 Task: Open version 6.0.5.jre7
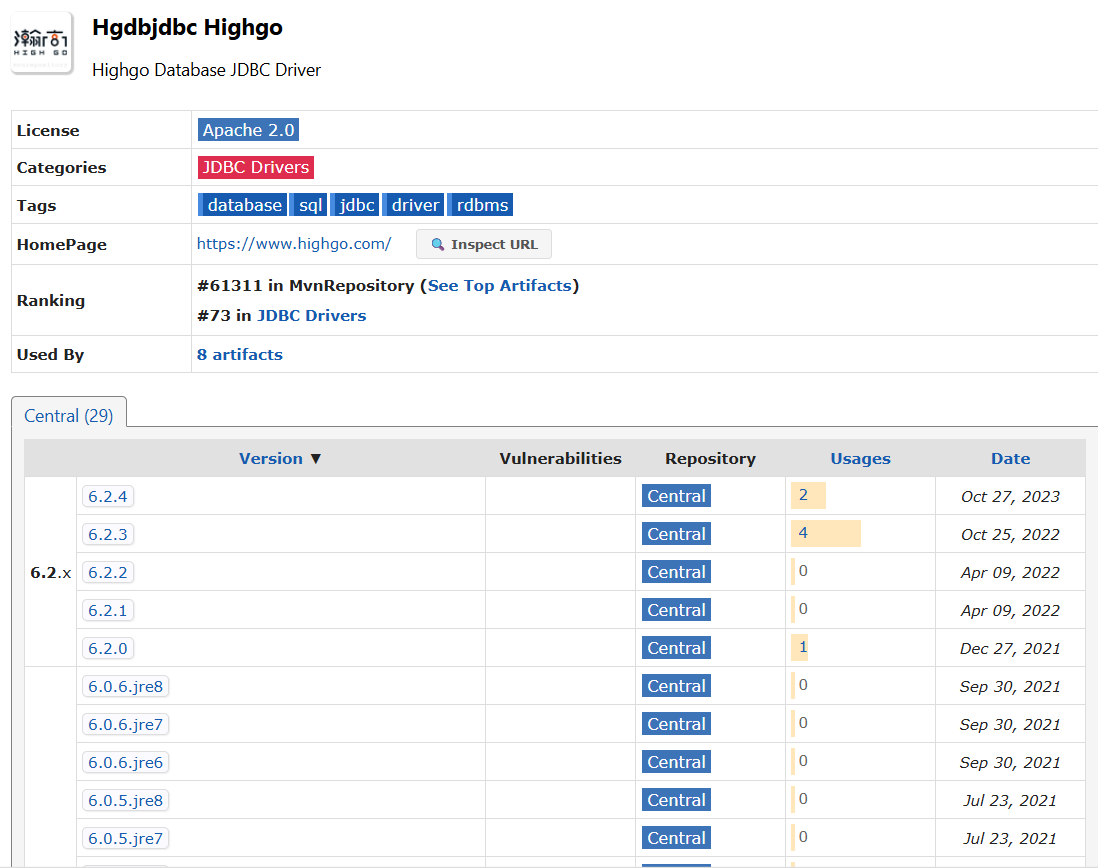pos(125,838)
